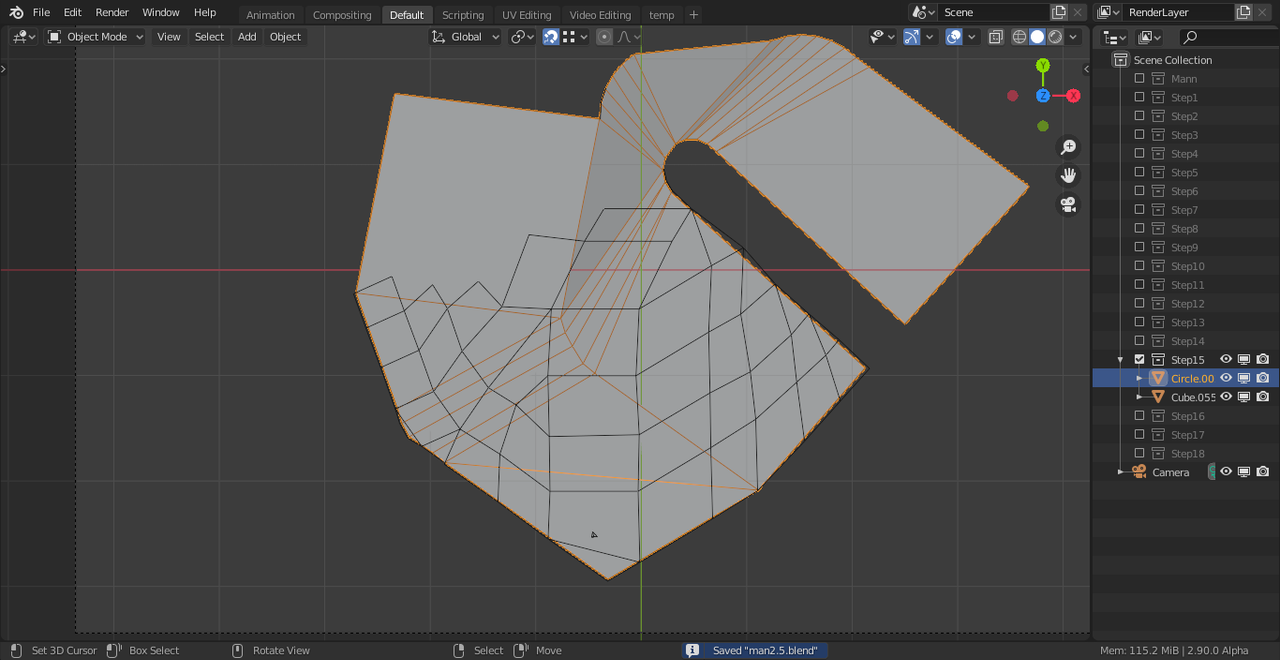Expand the Camera tree item
The height and width of the screenshot is (660, 1280).
click(x=1121, y=472)
